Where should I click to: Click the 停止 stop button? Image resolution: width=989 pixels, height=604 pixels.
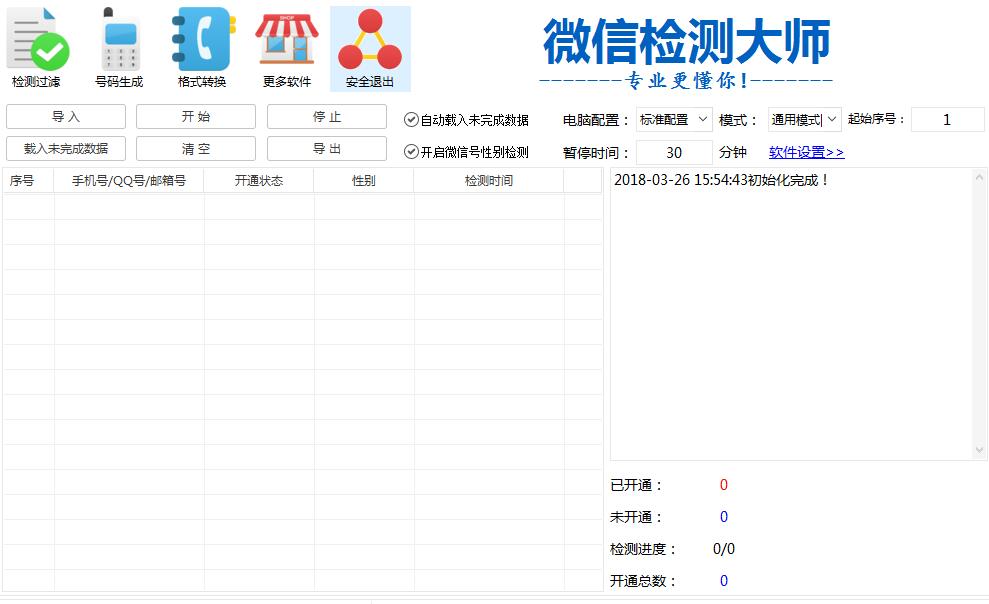[327, 117]
